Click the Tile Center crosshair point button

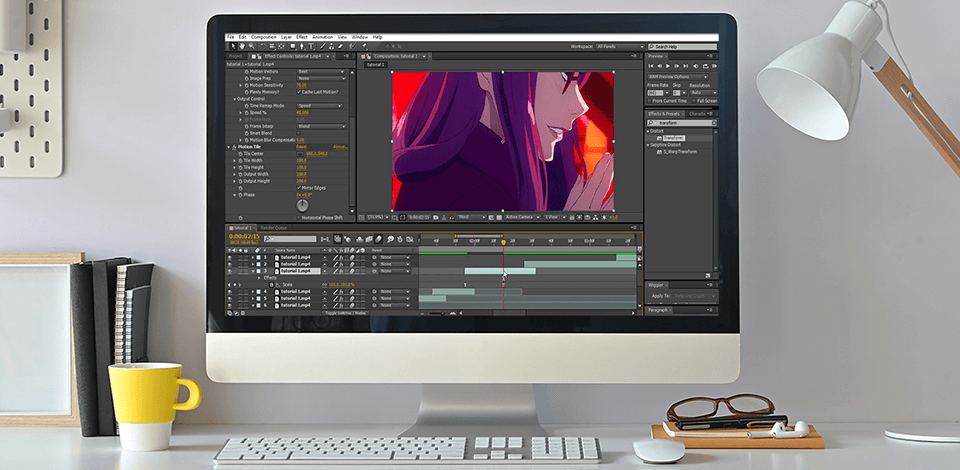click(301, 154)
